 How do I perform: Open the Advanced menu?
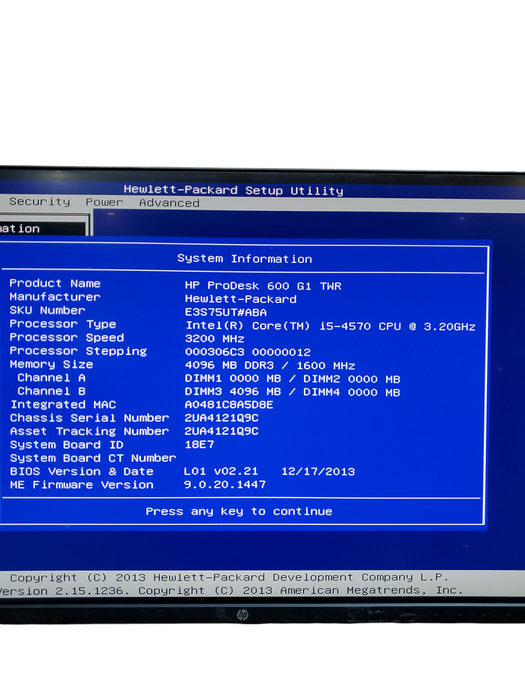coord(169,203)
